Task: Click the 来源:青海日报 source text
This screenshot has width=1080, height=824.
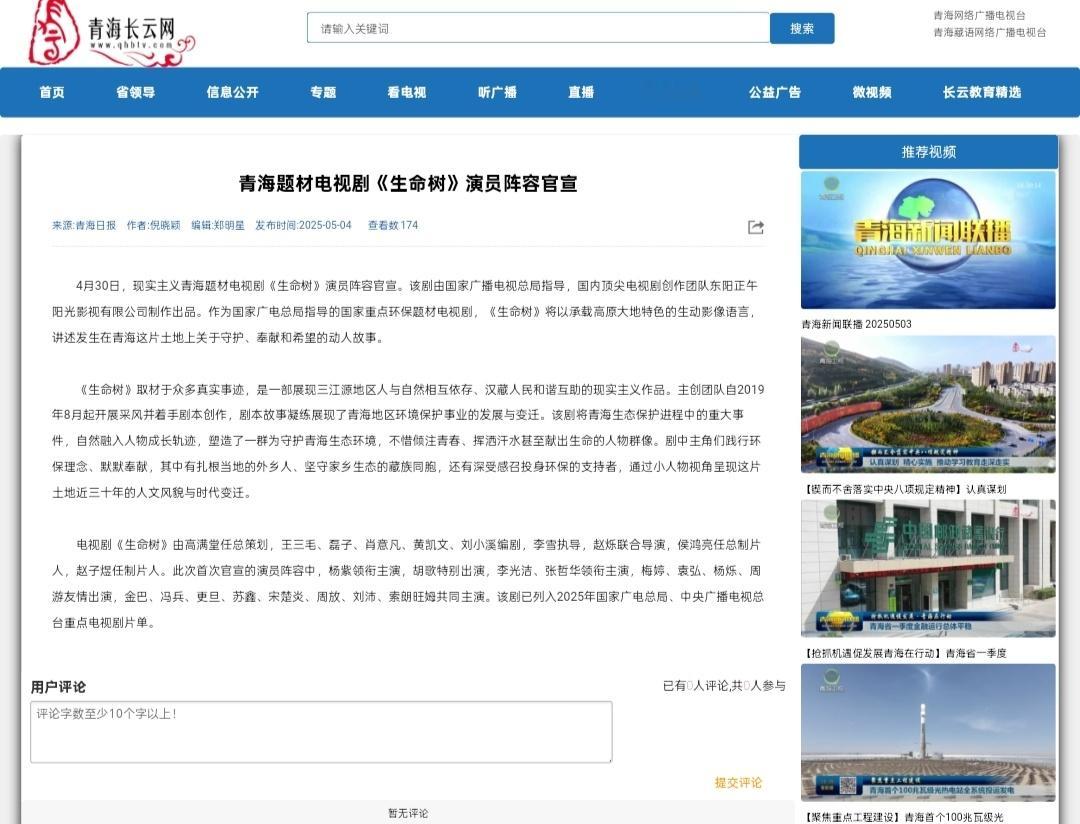Action: click(84, 225)
